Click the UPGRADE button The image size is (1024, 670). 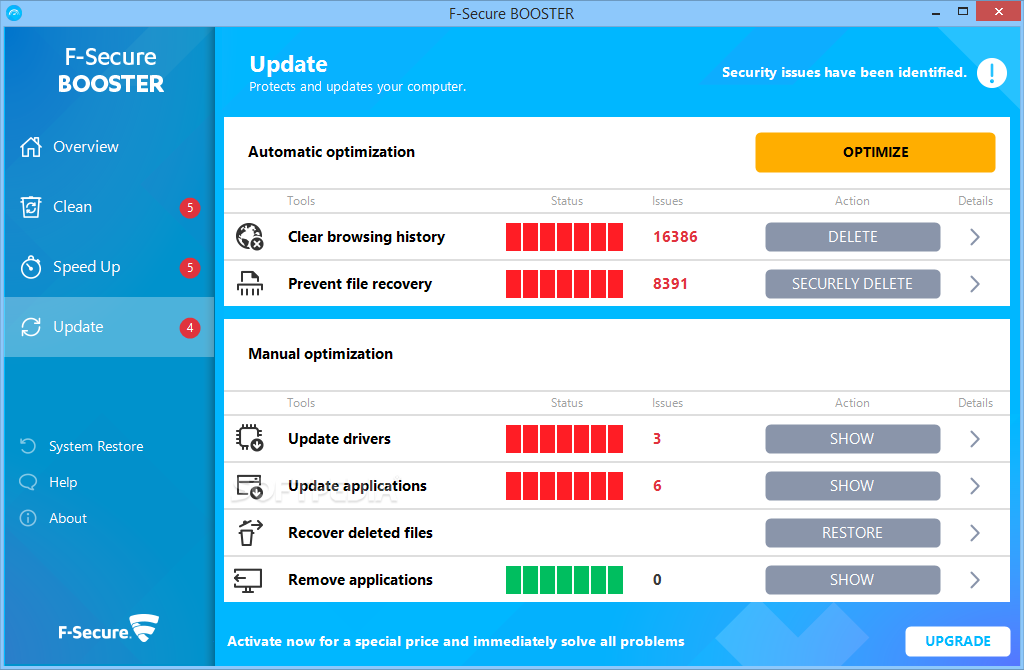point(957,641)
